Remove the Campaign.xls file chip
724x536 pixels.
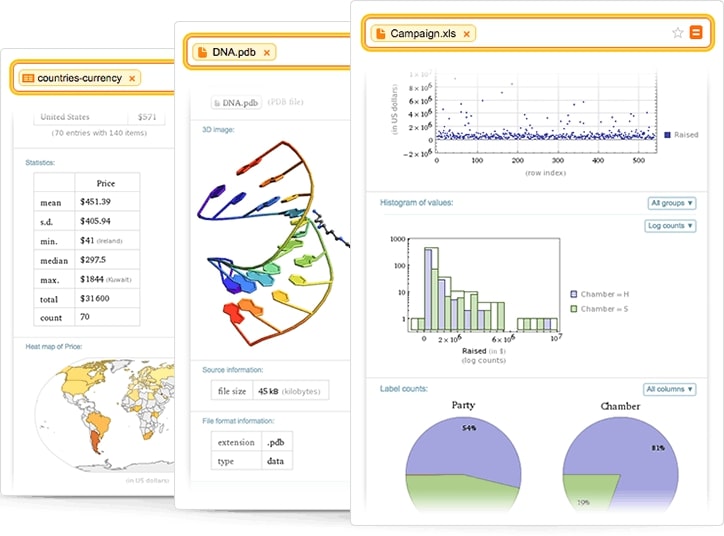467,34
